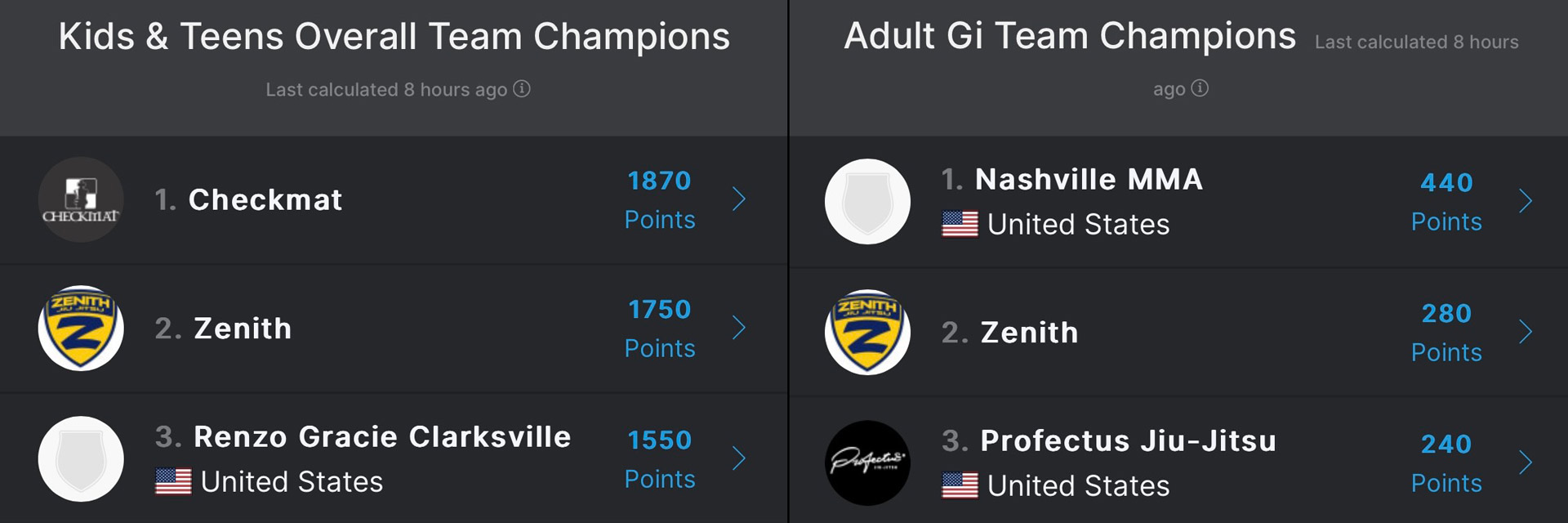Expand Profectus Jiu-Jitsu row chevron
Viewport: 1568px width, 523px height.
click(1526, 463)
